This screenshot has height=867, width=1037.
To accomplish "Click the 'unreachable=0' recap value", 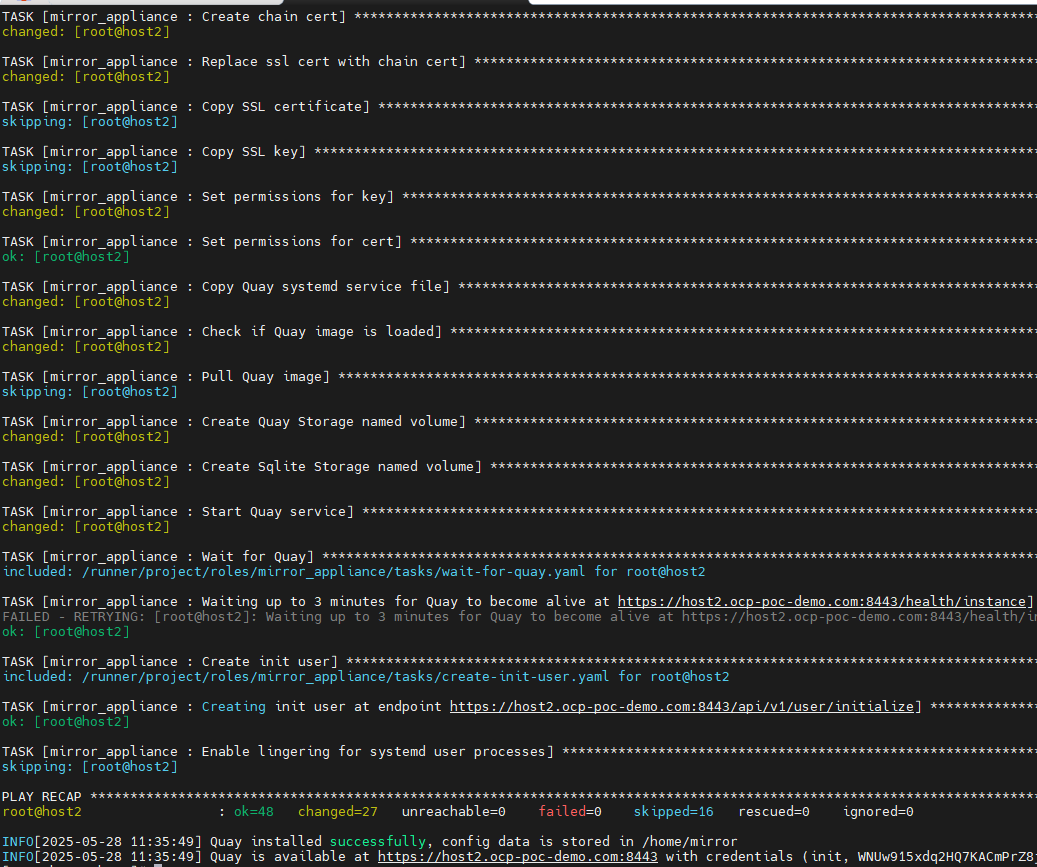I will 454,811.
